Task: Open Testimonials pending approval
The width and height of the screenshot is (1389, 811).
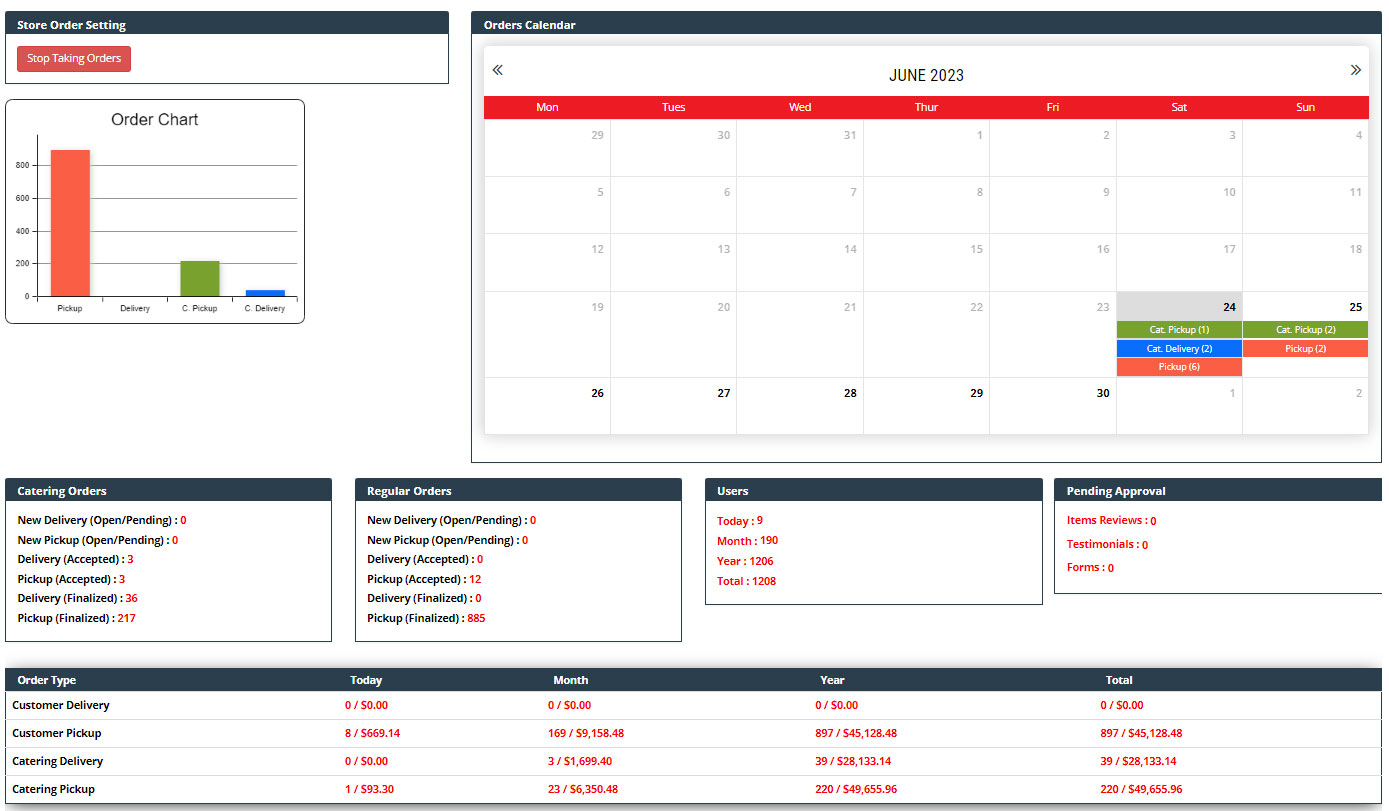Action: coord(1107,545)
